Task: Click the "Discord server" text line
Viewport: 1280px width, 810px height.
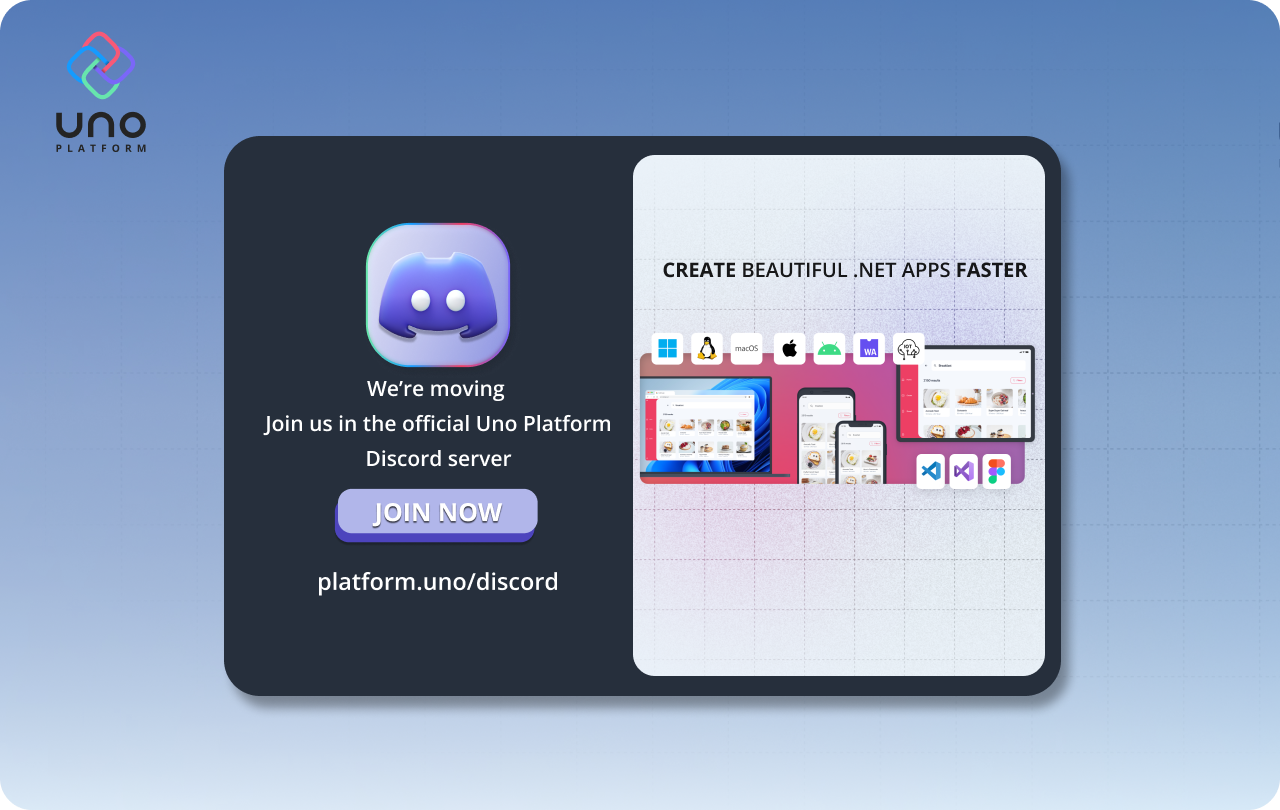Action: 438,458
